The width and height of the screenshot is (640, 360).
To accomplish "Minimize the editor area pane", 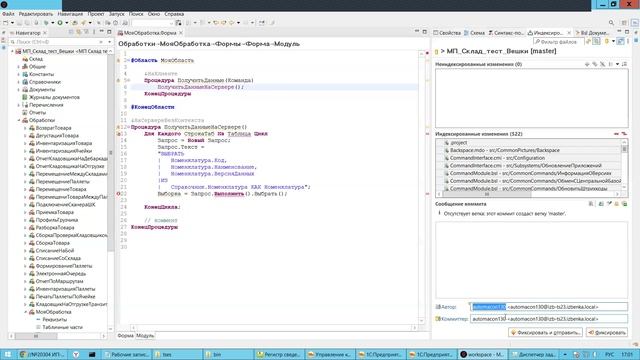I will pyautogui.click(x=417, y=31).
